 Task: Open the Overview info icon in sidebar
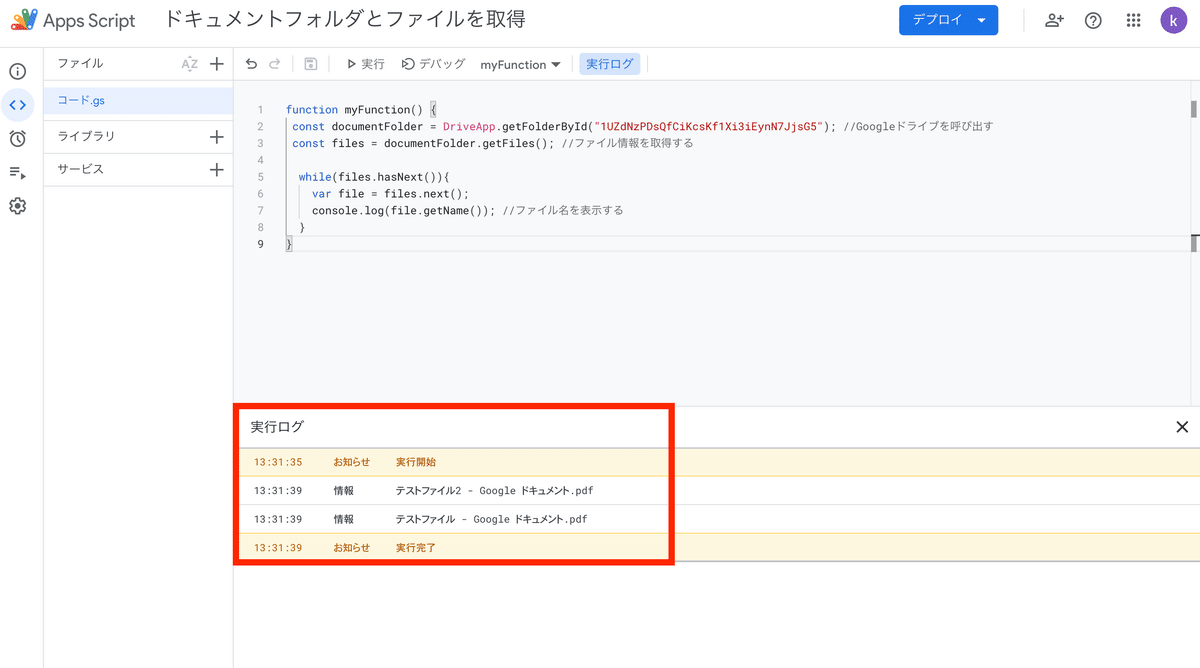17,71
